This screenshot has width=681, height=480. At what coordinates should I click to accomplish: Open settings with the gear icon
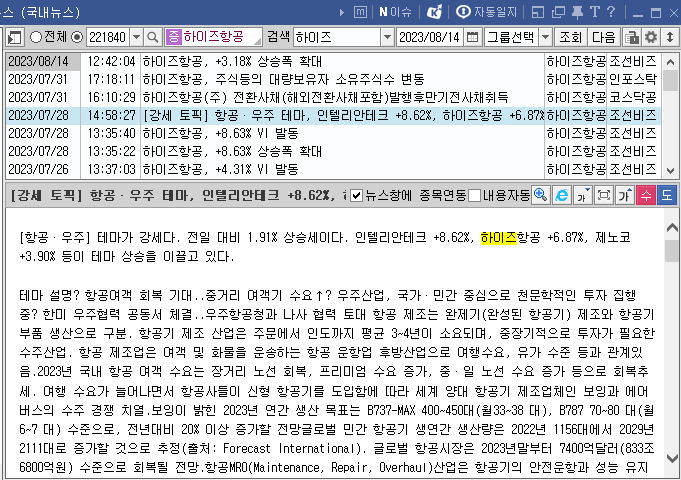click(651, 37)
